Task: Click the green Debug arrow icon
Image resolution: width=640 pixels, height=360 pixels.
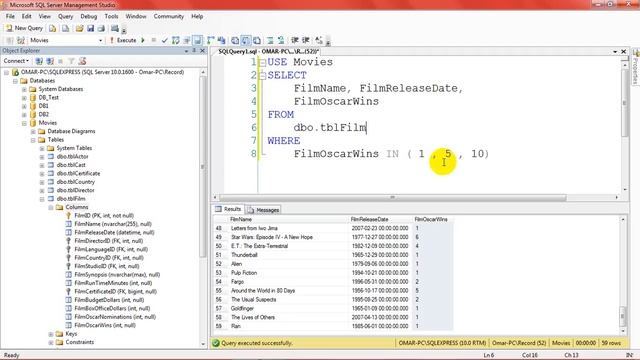Action: coord(143,40)
